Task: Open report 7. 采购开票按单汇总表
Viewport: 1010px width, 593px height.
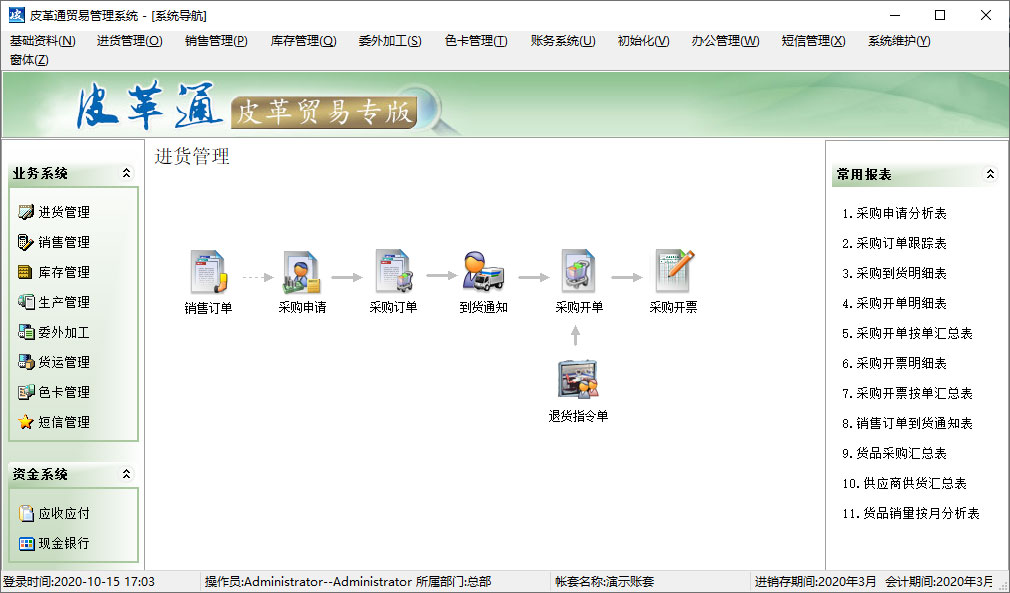Action: [907, 393]
